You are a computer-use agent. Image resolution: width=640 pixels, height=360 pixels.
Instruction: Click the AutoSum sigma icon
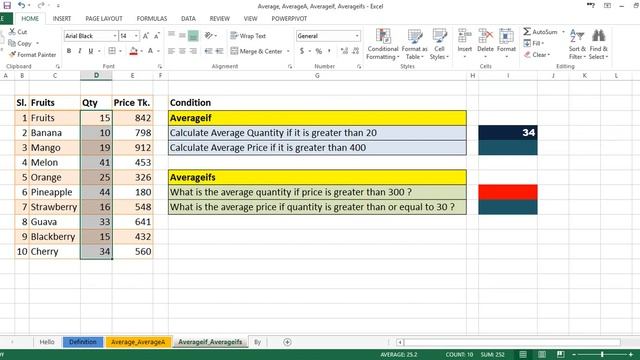[527, 31]
